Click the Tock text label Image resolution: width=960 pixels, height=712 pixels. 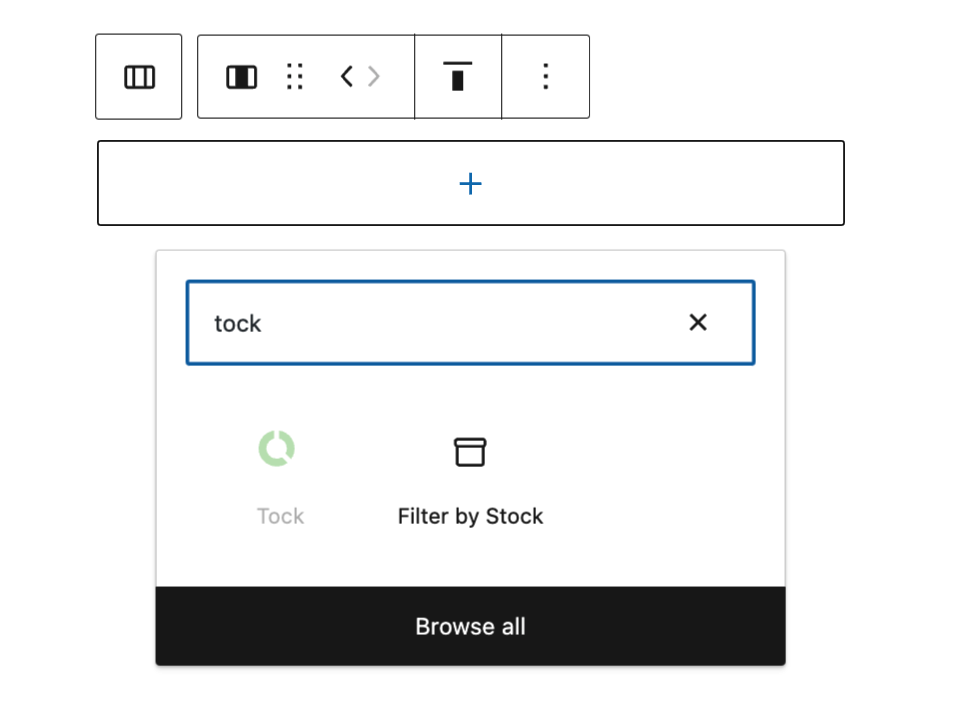pos(280,516)
